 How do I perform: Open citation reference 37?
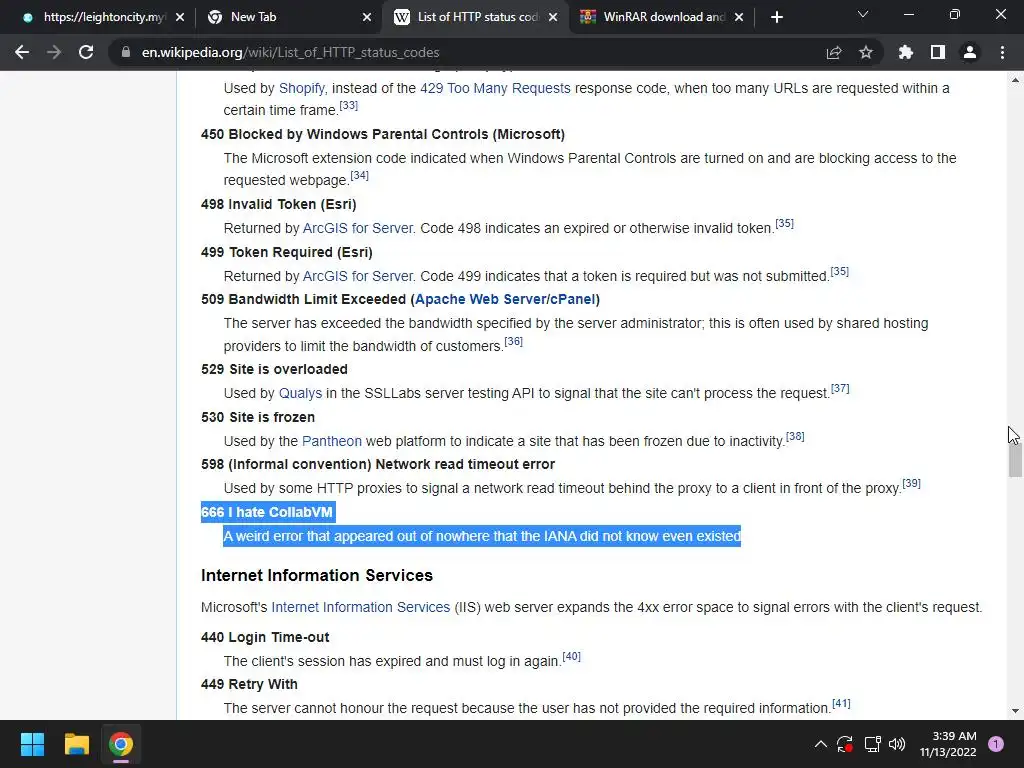coord(840,389)
